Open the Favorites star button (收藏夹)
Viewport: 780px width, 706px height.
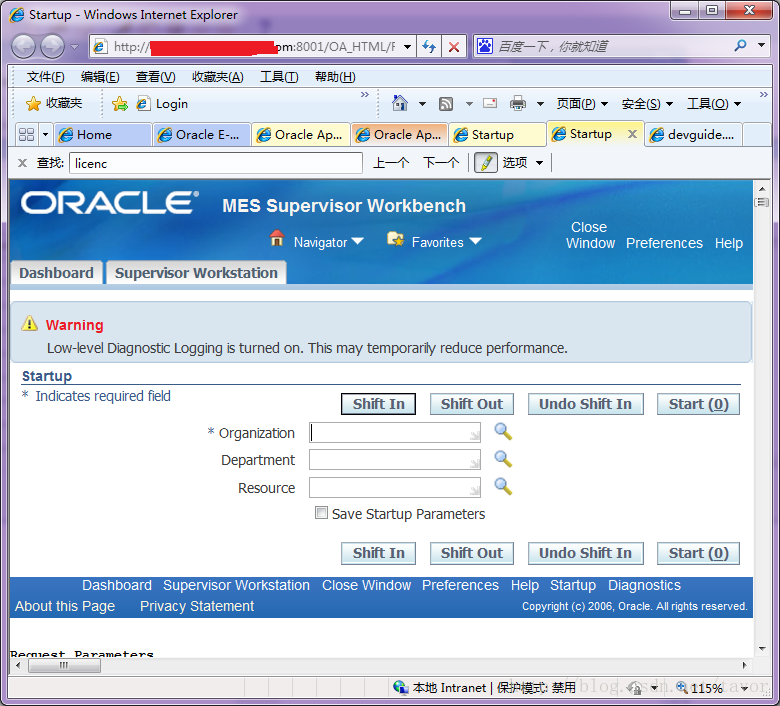[x=54, y=103]
